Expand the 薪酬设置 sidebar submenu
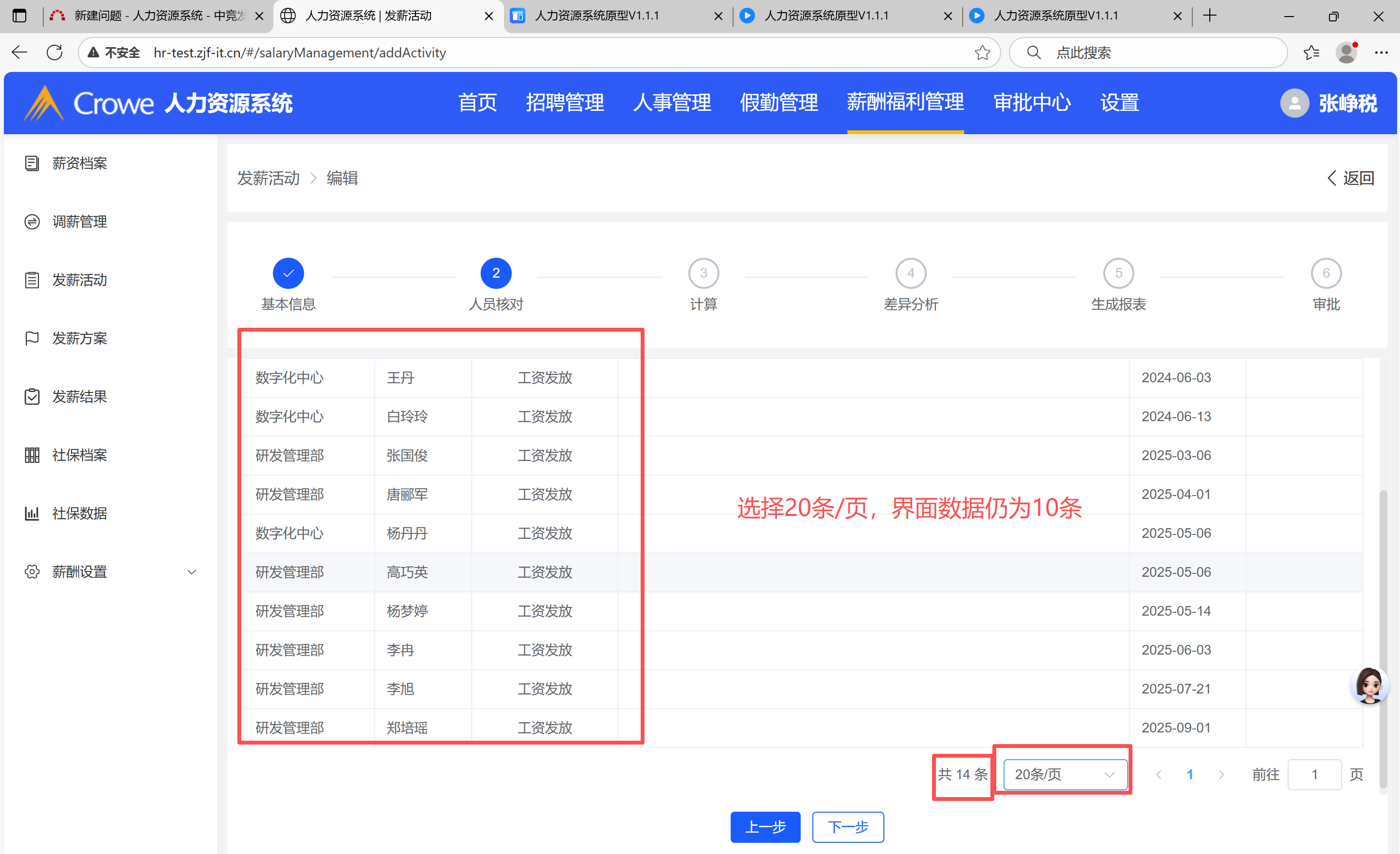 [192, 572]
